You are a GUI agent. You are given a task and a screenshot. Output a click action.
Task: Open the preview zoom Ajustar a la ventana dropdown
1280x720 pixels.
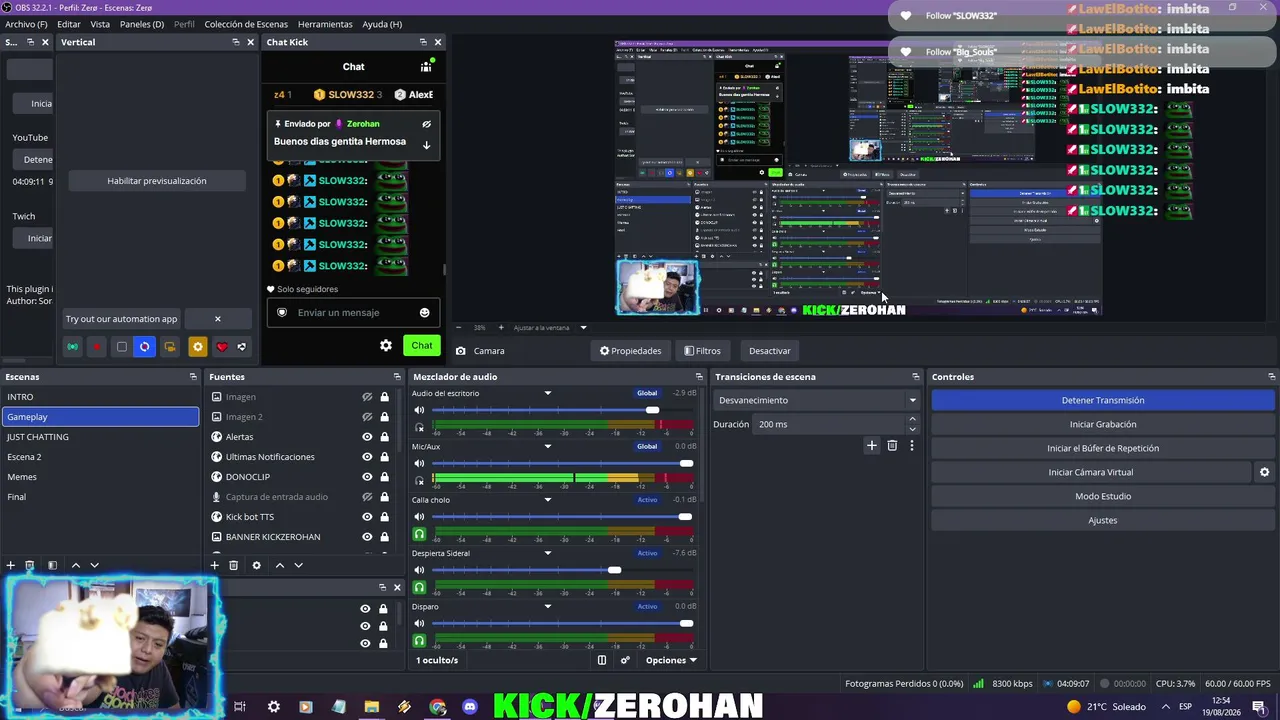tap(550, 327)
